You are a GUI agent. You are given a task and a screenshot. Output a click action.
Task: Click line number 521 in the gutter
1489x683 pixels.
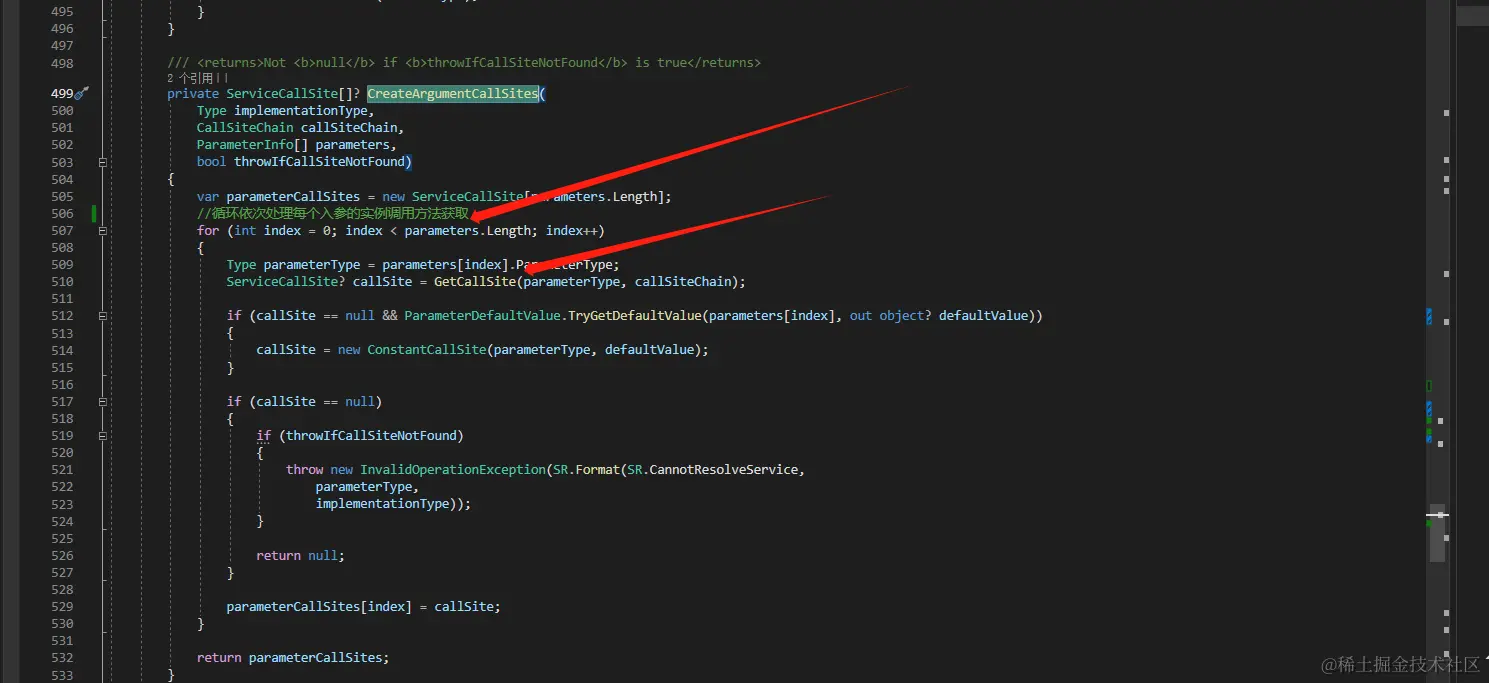click(x=62, y=470)
